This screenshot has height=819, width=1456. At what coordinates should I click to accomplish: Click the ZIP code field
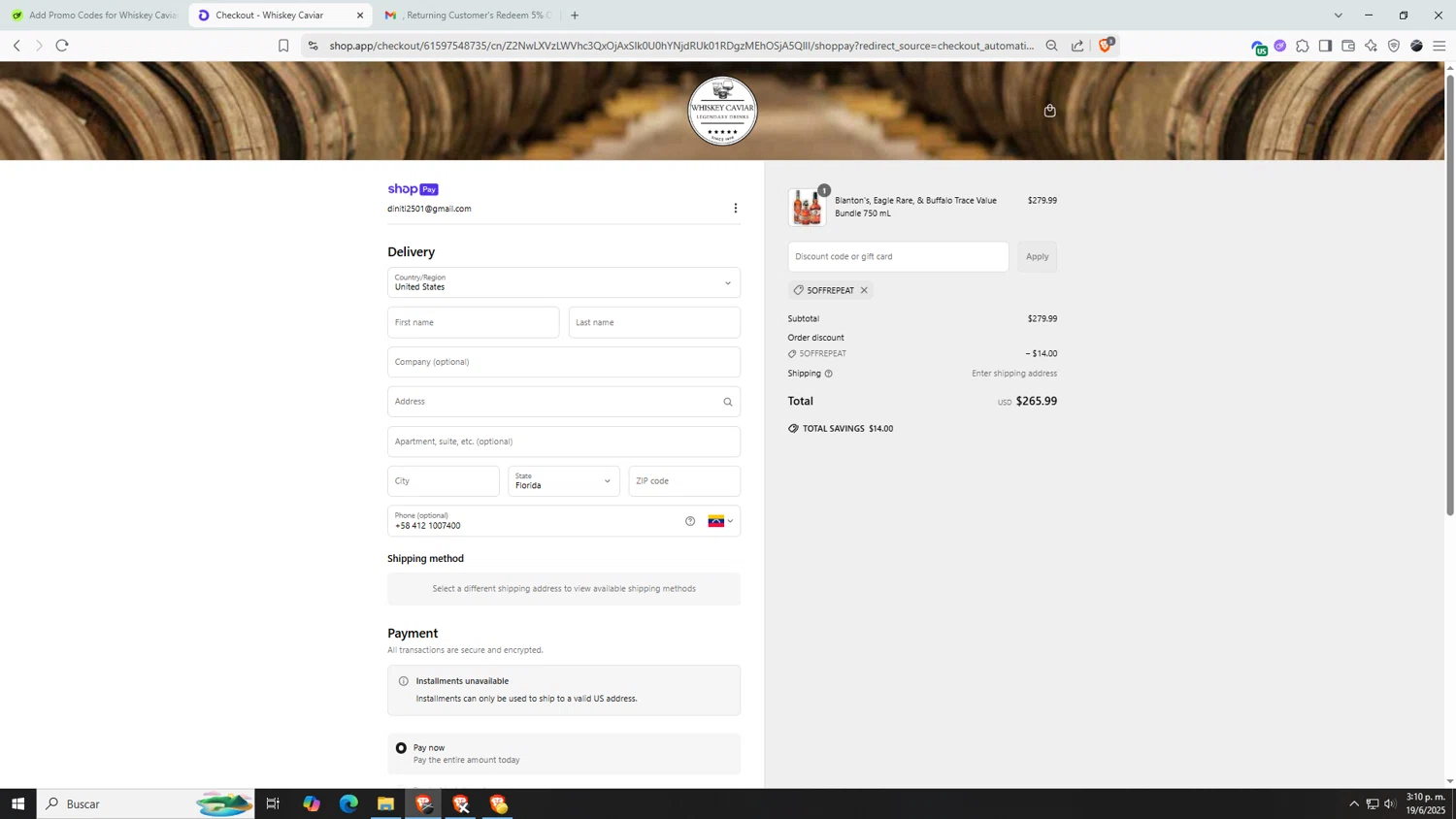pos(684,481)
